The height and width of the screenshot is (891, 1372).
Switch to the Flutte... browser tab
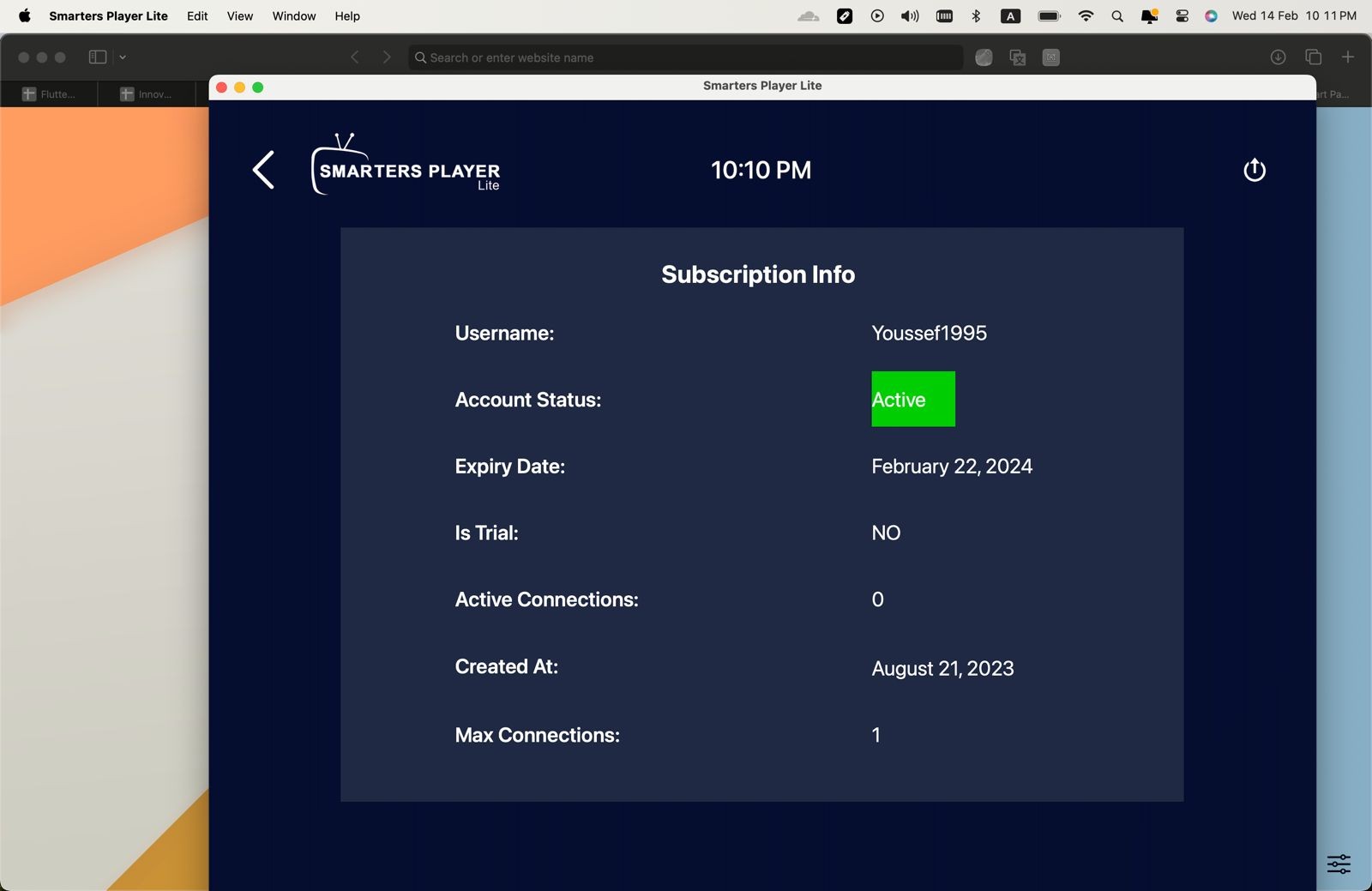(49, 94)
